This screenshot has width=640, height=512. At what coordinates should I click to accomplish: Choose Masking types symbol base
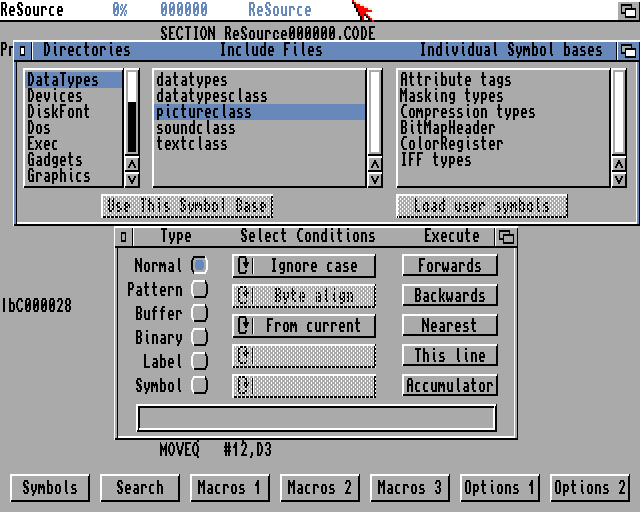click(504, 96)
